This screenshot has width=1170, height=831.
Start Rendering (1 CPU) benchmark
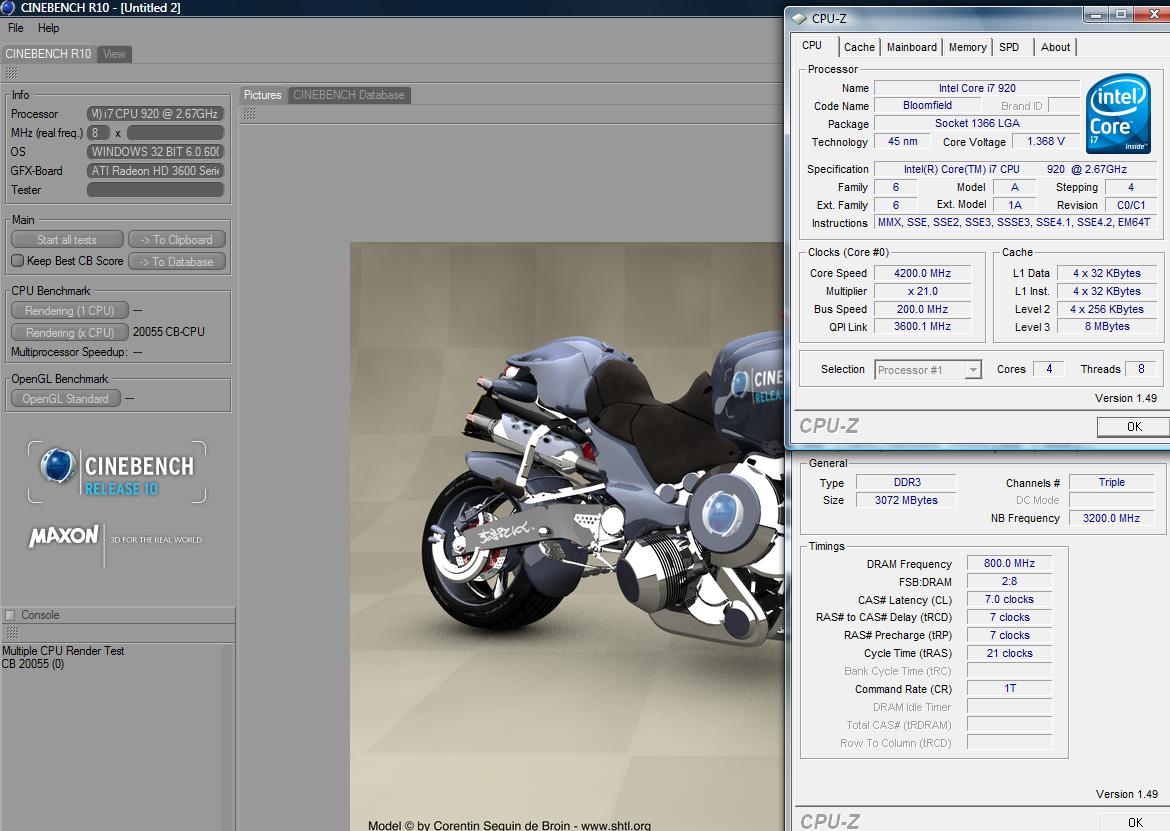click(69, 310)
